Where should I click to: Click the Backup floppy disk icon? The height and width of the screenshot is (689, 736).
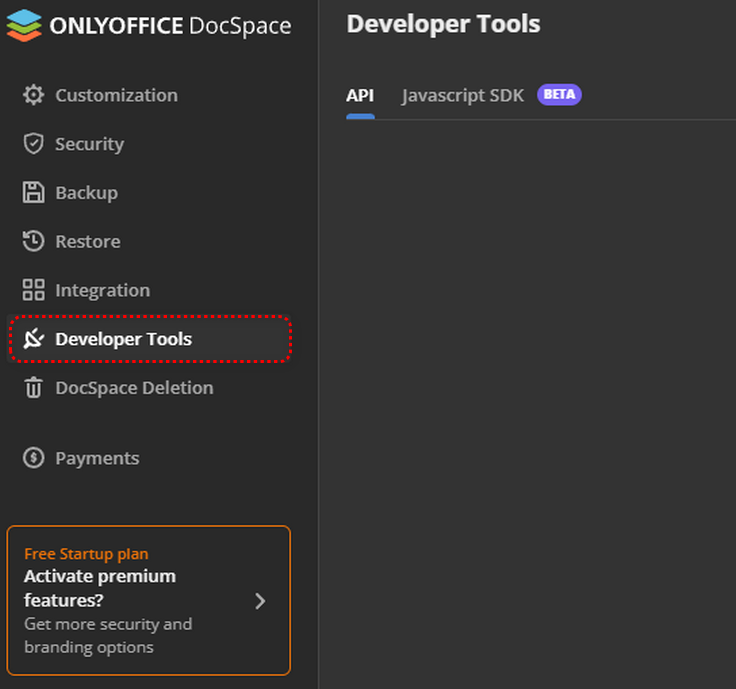click(34, 193)
